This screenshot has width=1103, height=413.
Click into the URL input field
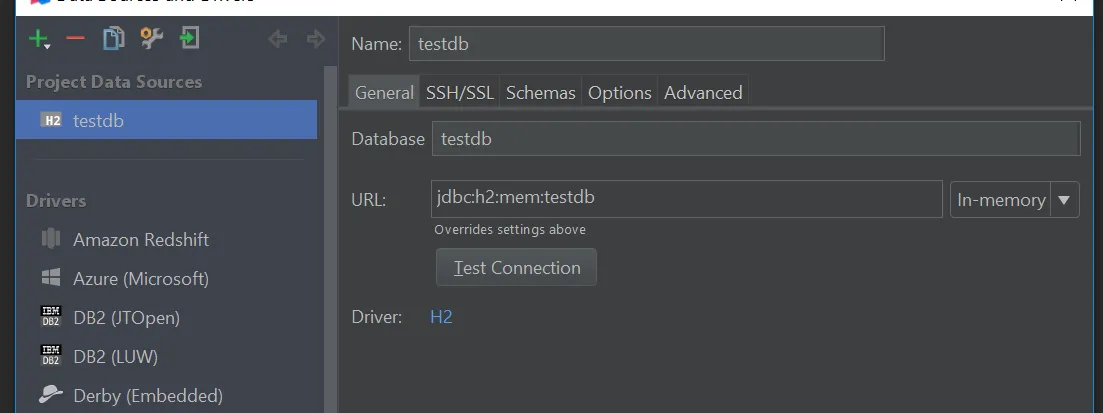[686, 198]
